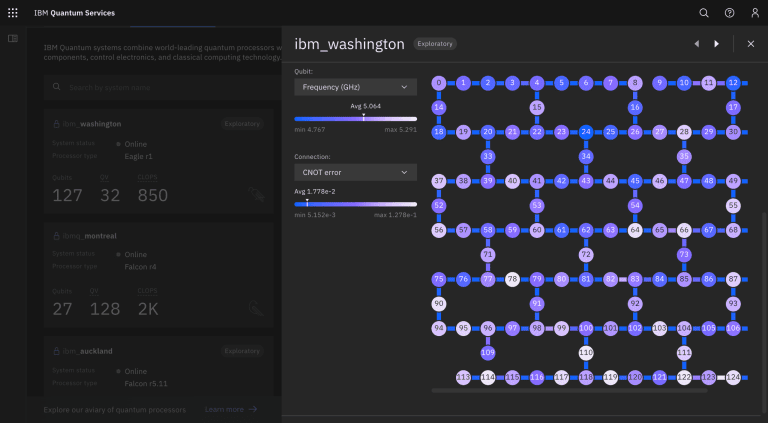768x423 pixels.
Task: Select qubit 124 on the processor map
Action: (734, 377)
